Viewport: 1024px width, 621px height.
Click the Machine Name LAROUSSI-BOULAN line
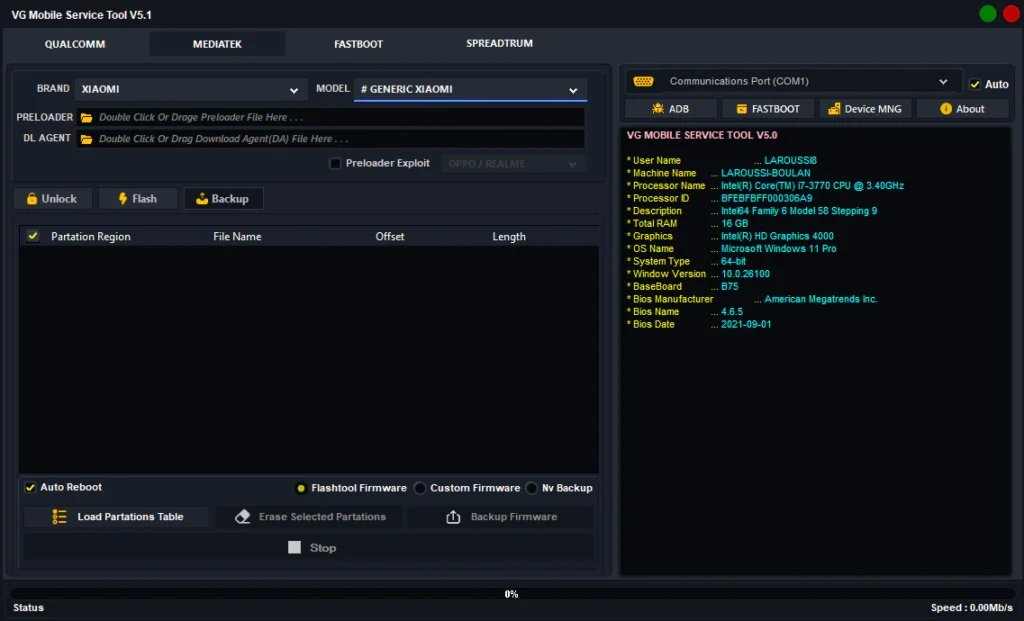(x=718, y=173)
